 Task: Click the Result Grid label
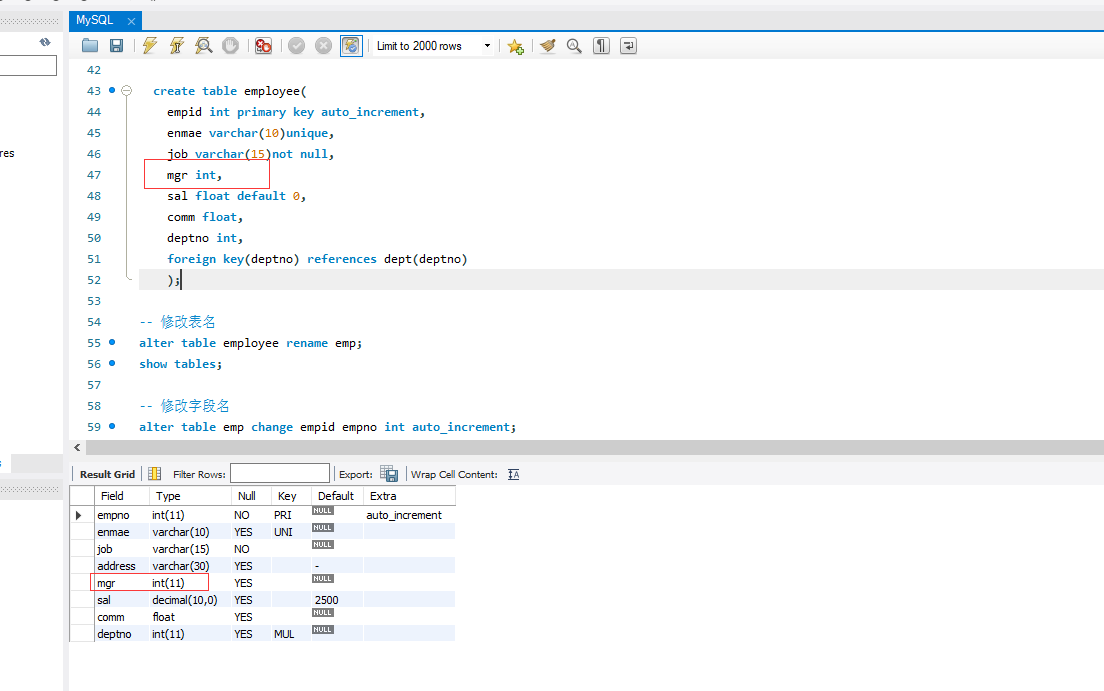[107, 475]
